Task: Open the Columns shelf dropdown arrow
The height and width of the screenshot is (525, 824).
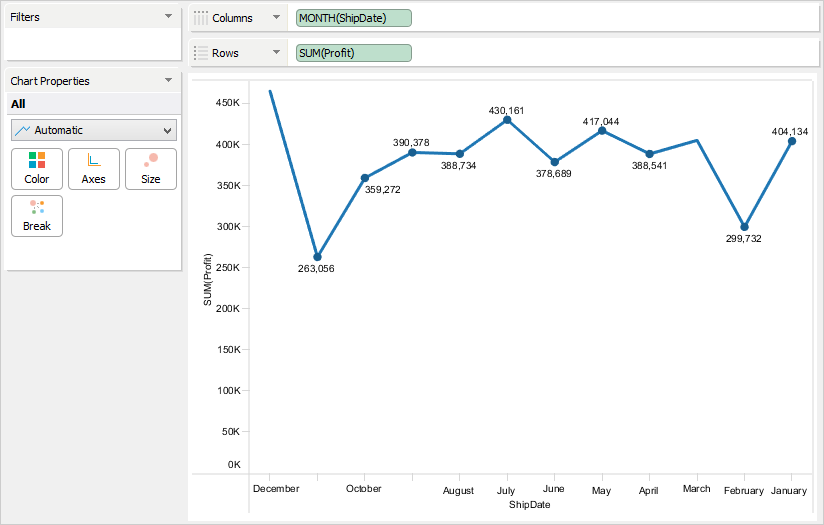Action: (x=275, y=18)
